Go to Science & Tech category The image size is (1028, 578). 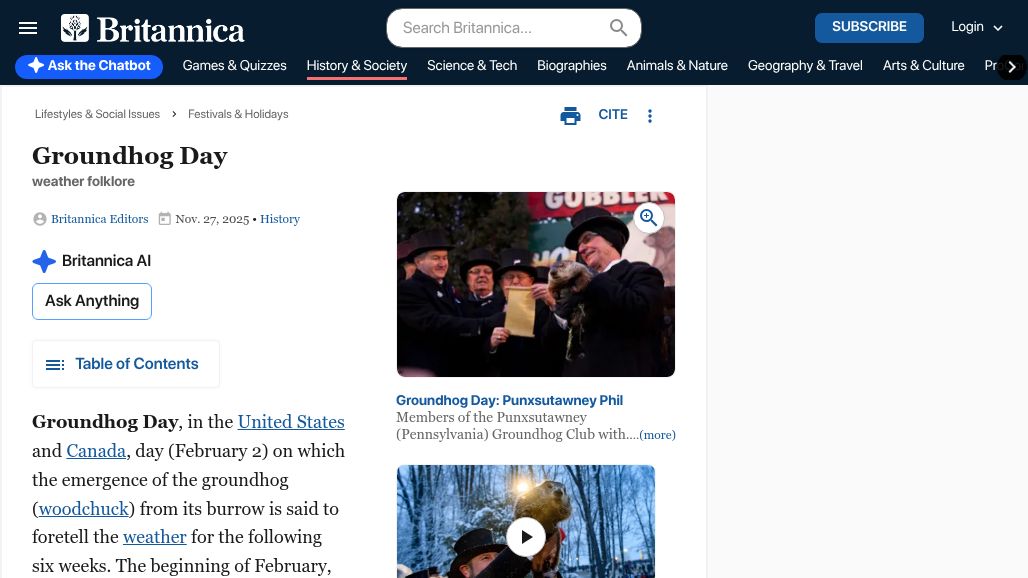[472, 66]
